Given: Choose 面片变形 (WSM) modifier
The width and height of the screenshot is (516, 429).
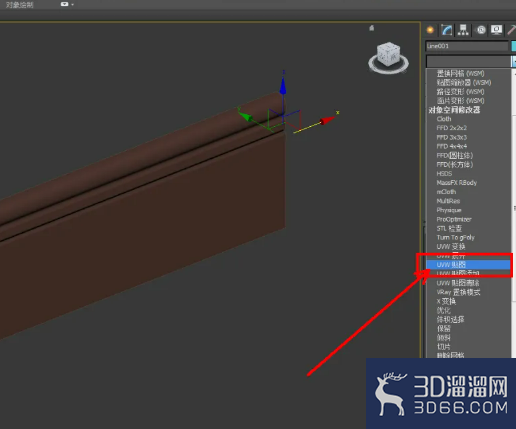Looking at the screenshot, I should 460,100.
